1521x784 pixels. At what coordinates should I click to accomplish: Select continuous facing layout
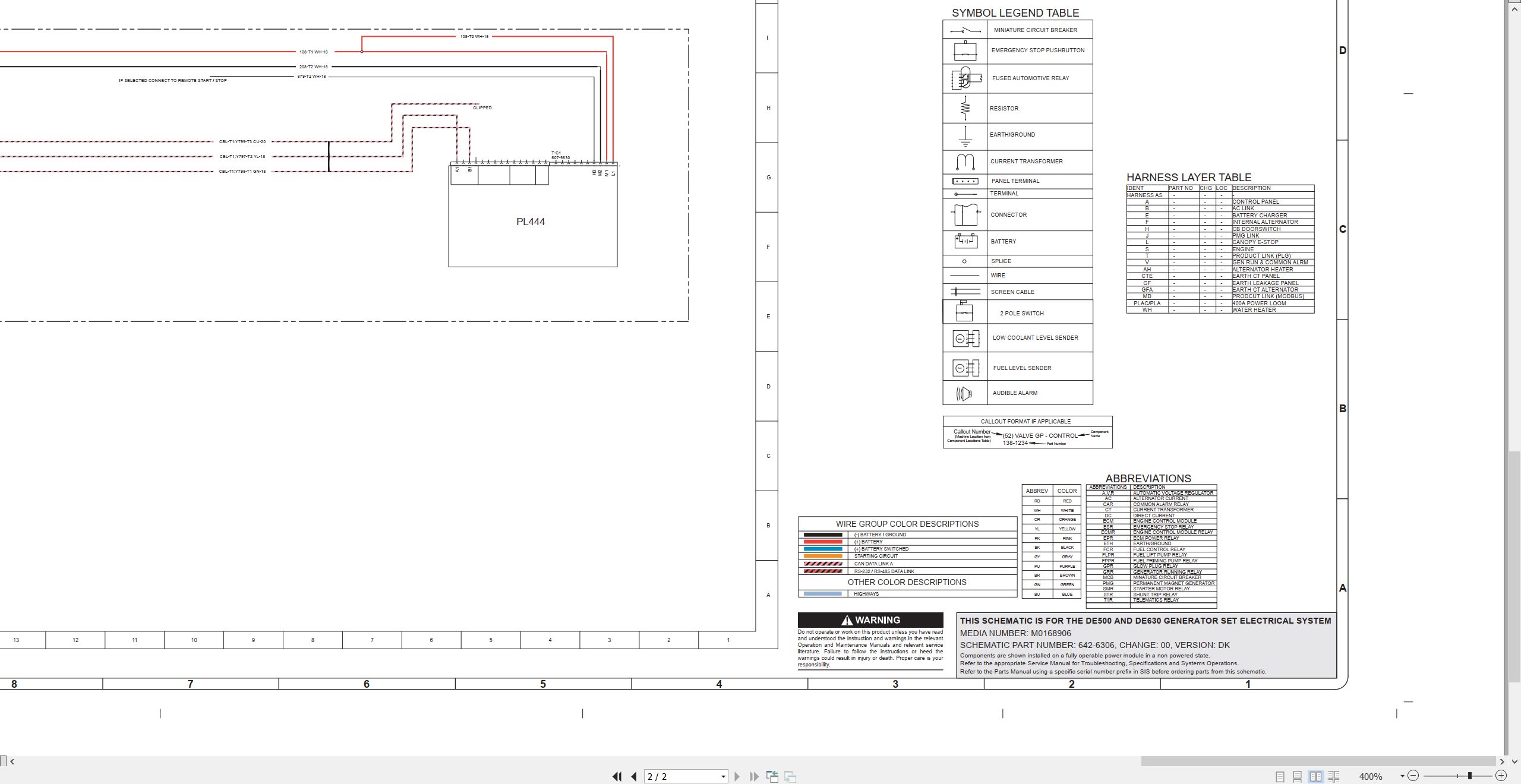pos(1333,776)
